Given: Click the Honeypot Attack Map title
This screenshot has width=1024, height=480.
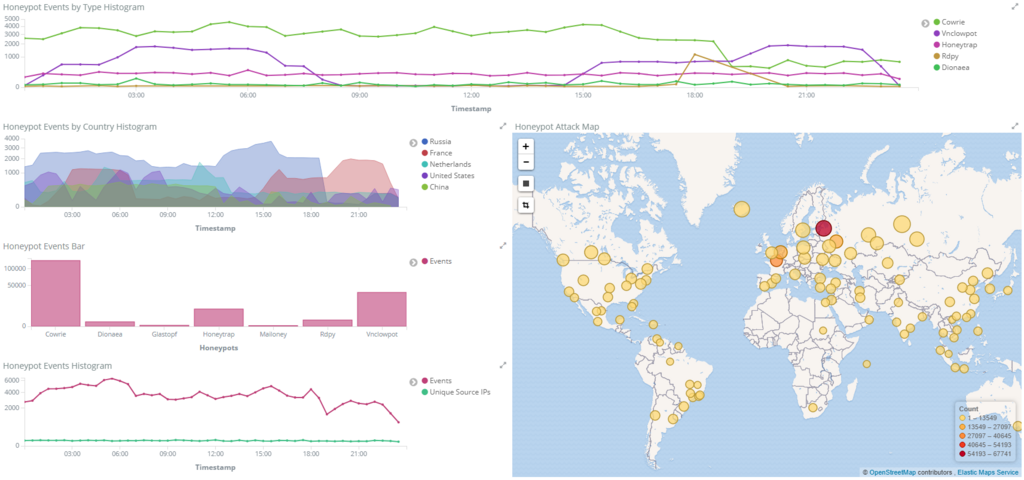Looking at the screenshot, I should [557, 126].
